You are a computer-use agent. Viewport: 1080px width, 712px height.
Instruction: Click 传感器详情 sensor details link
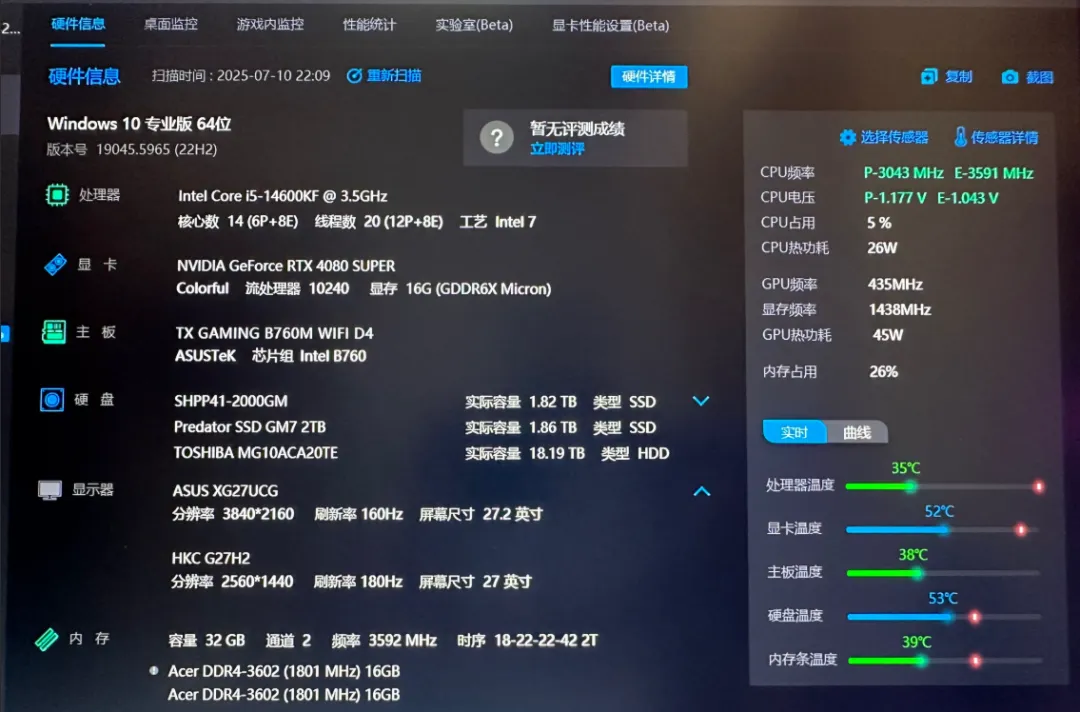pos(1004,138)
